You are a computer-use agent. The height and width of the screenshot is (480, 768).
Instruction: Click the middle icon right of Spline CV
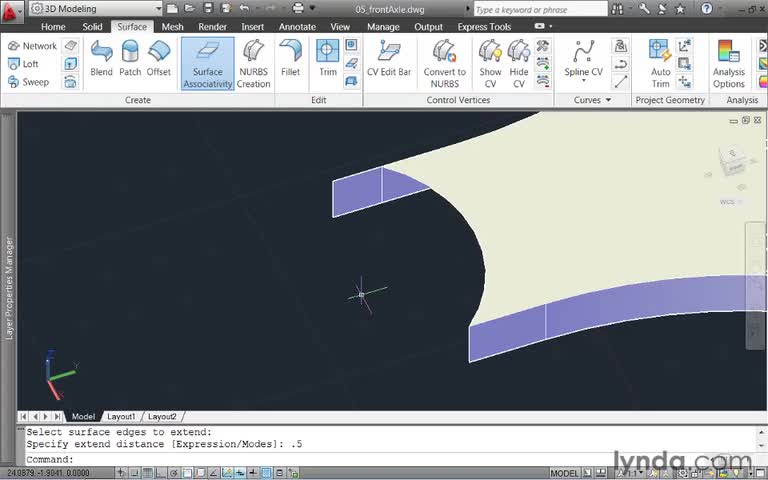pyautogui.click(x=620, y=64)
